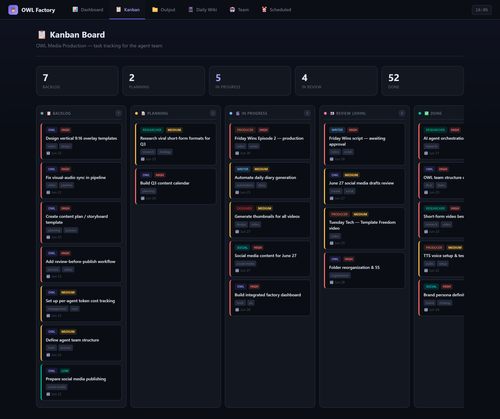Click the In Progress column header icon
This screenshot has width=500, height=419.
pyautogui.click(x=238, y=113)
